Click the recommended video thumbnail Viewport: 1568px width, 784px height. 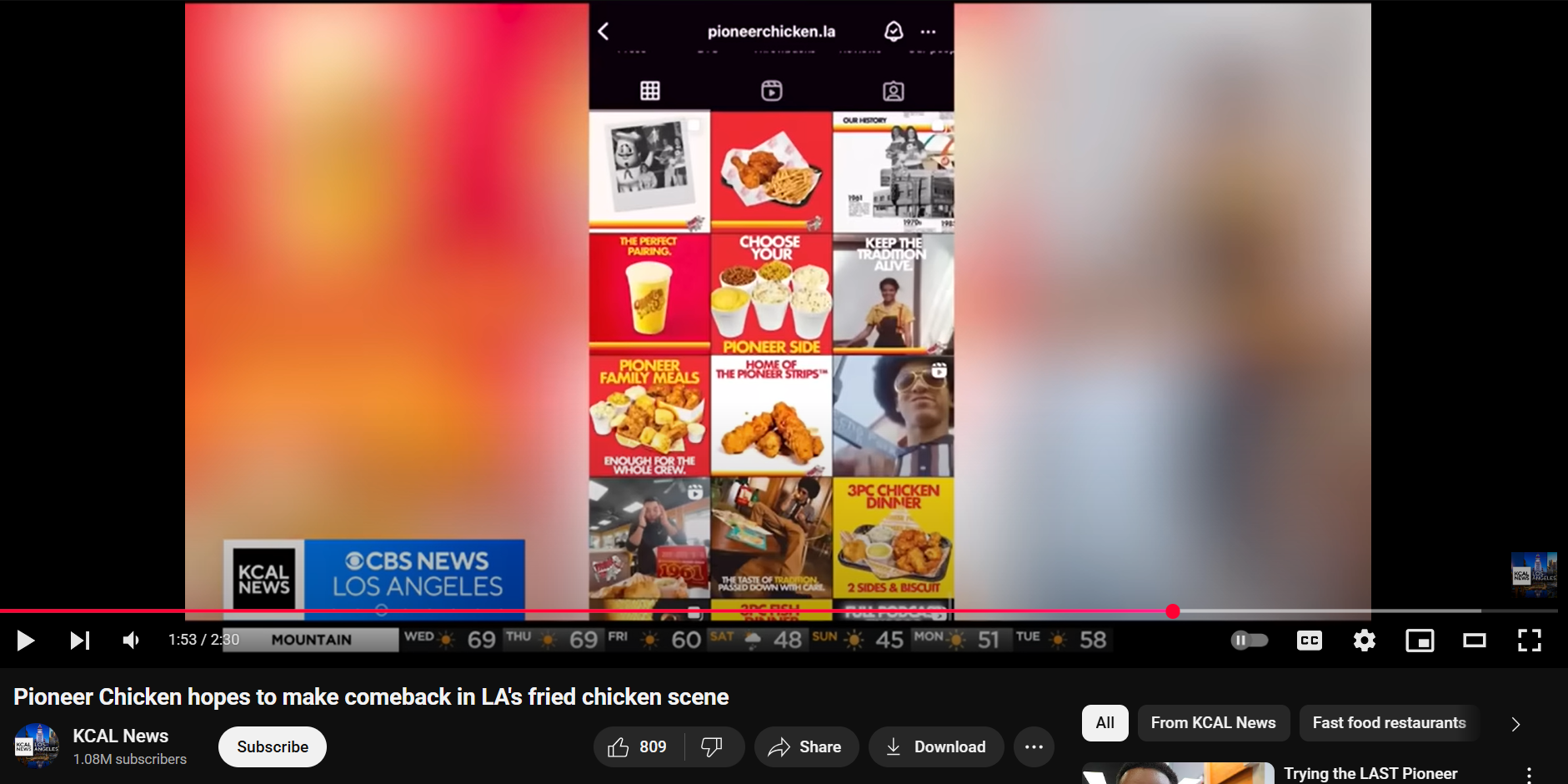1178,774
